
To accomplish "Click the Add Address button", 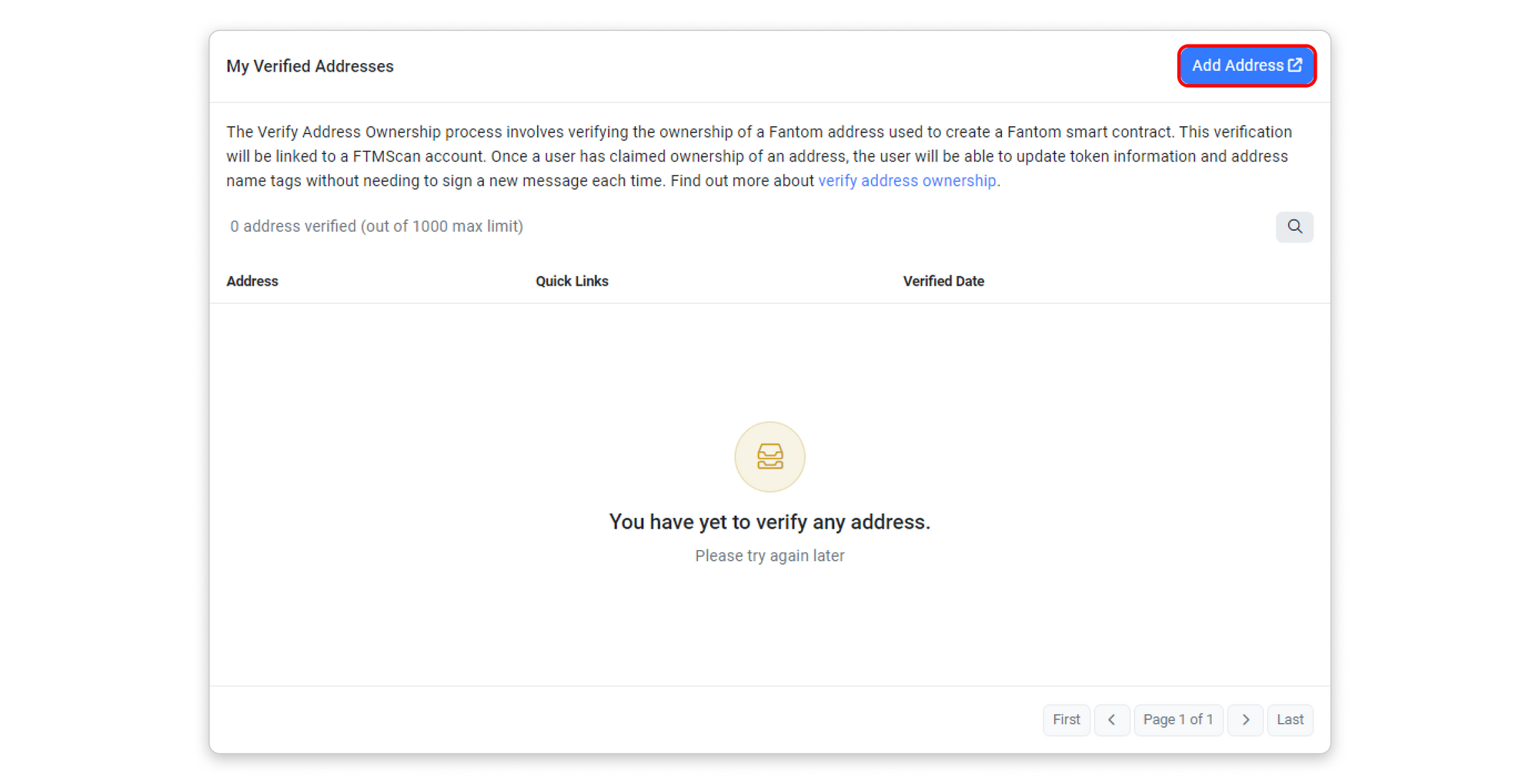I will [1238, 66].
